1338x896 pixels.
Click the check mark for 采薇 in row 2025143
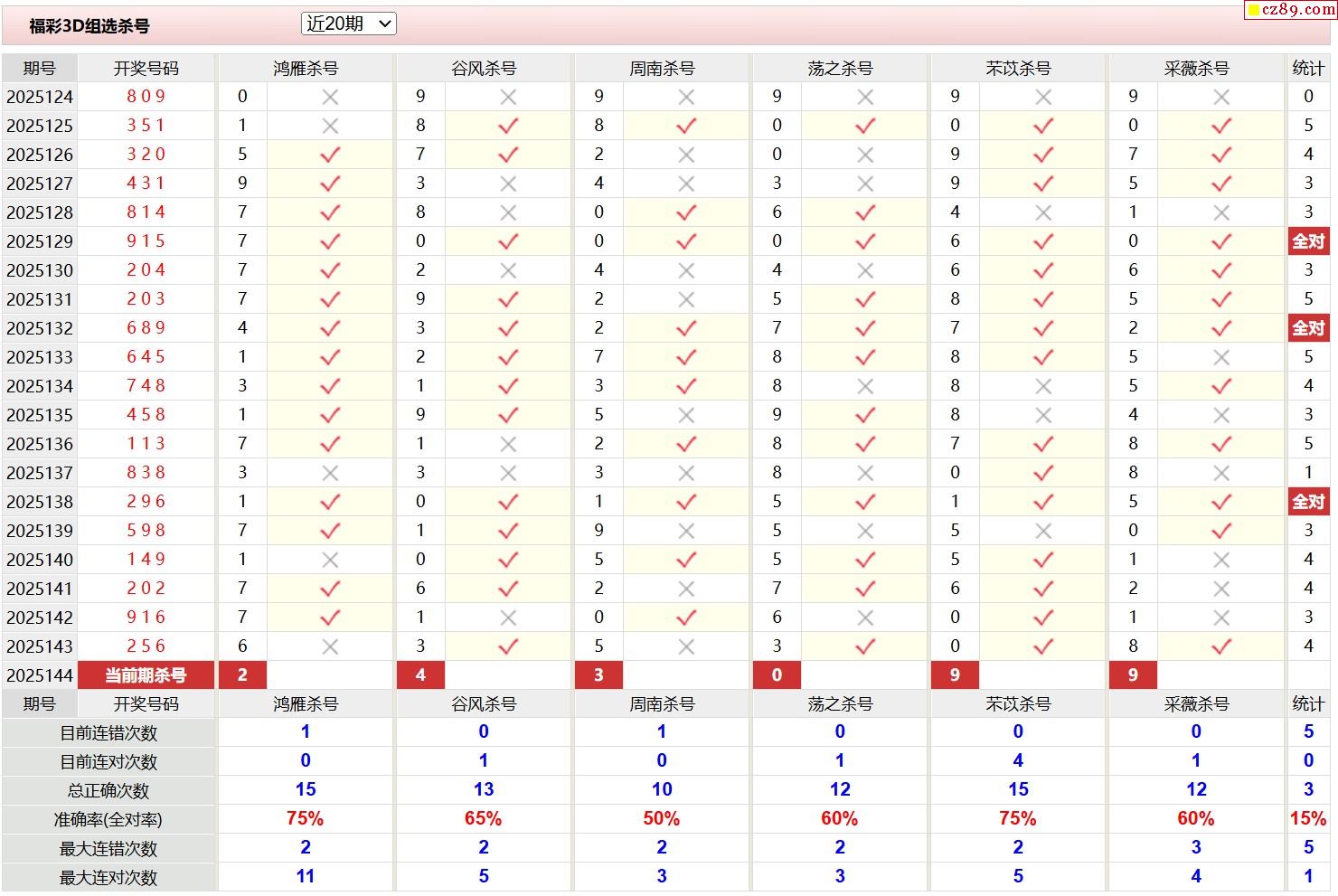[x=1220, y=646]
